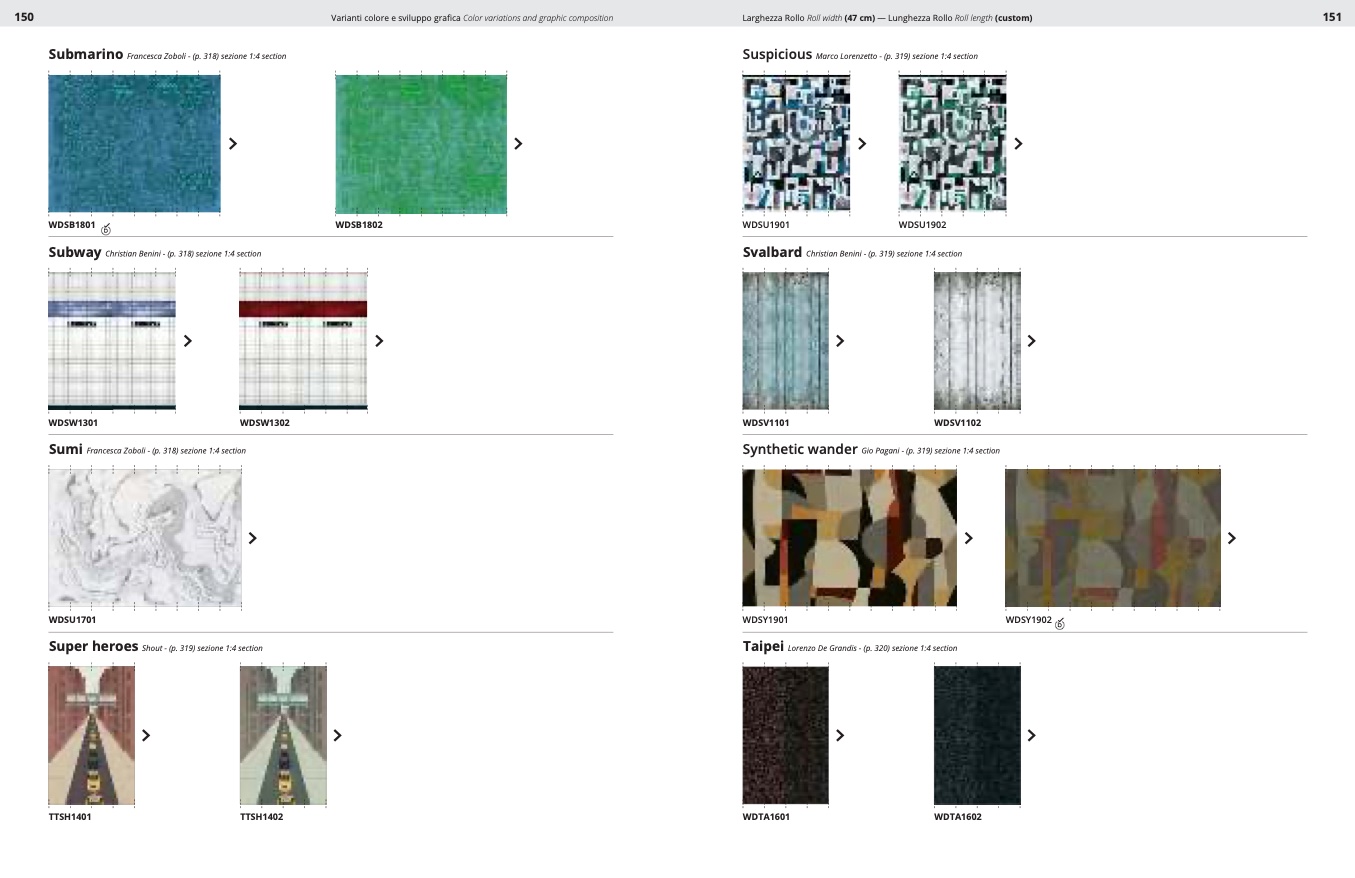This screenshot has width=1355, height=878.
Task: Click the arrow next to blue Submarino swatch
Action: (x=233, y=144)
